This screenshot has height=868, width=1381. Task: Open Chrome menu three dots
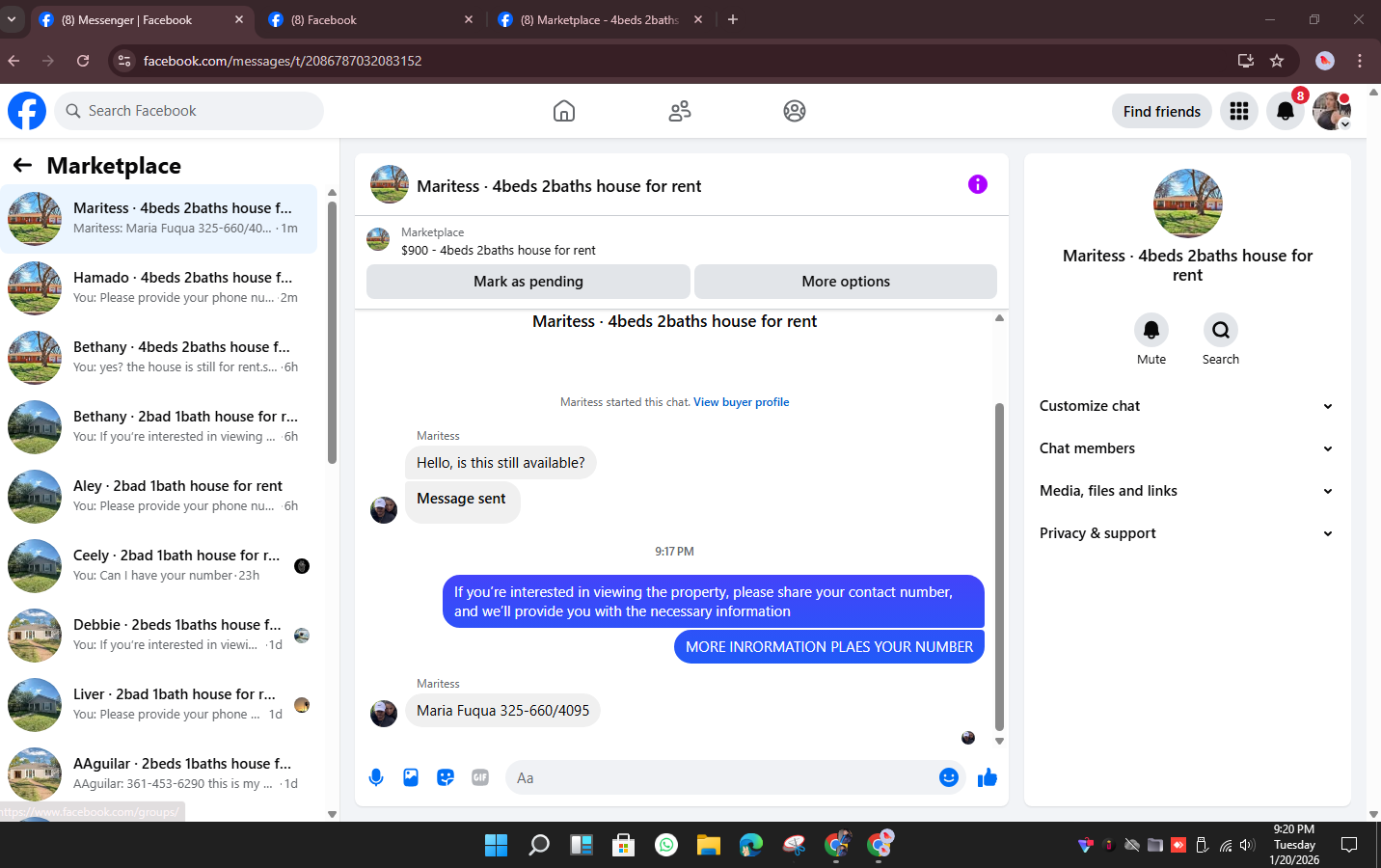(x=1360, y=61)
